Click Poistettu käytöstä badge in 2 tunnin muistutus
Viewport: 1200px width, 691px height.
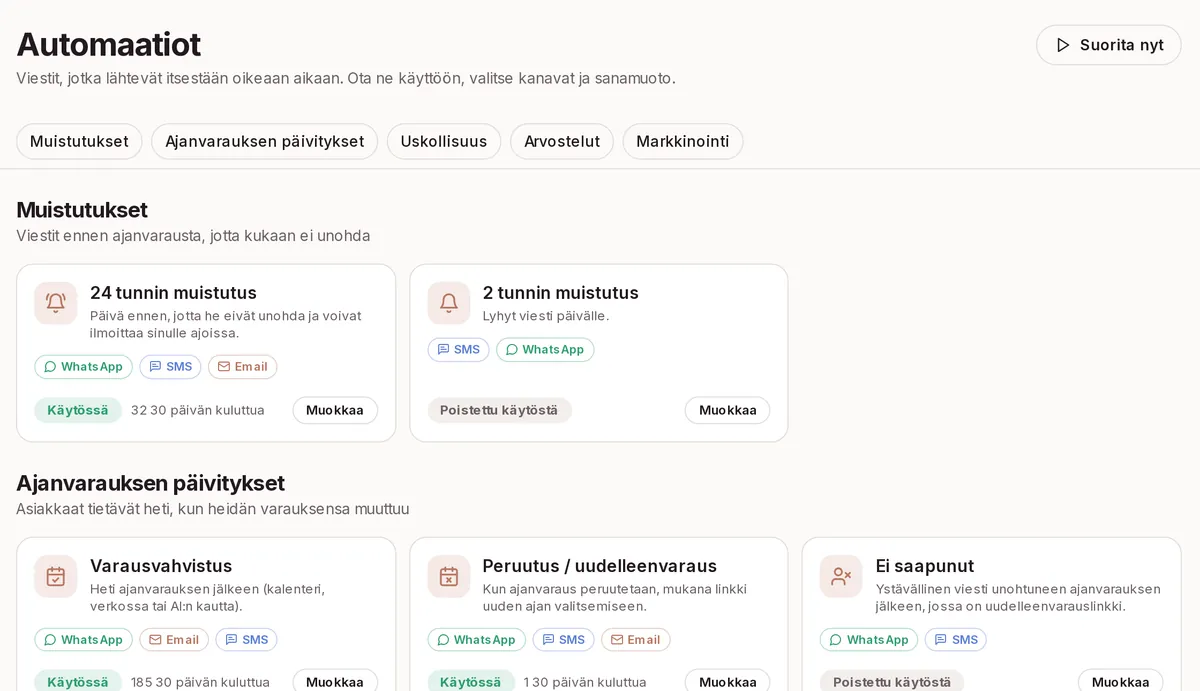500,410
